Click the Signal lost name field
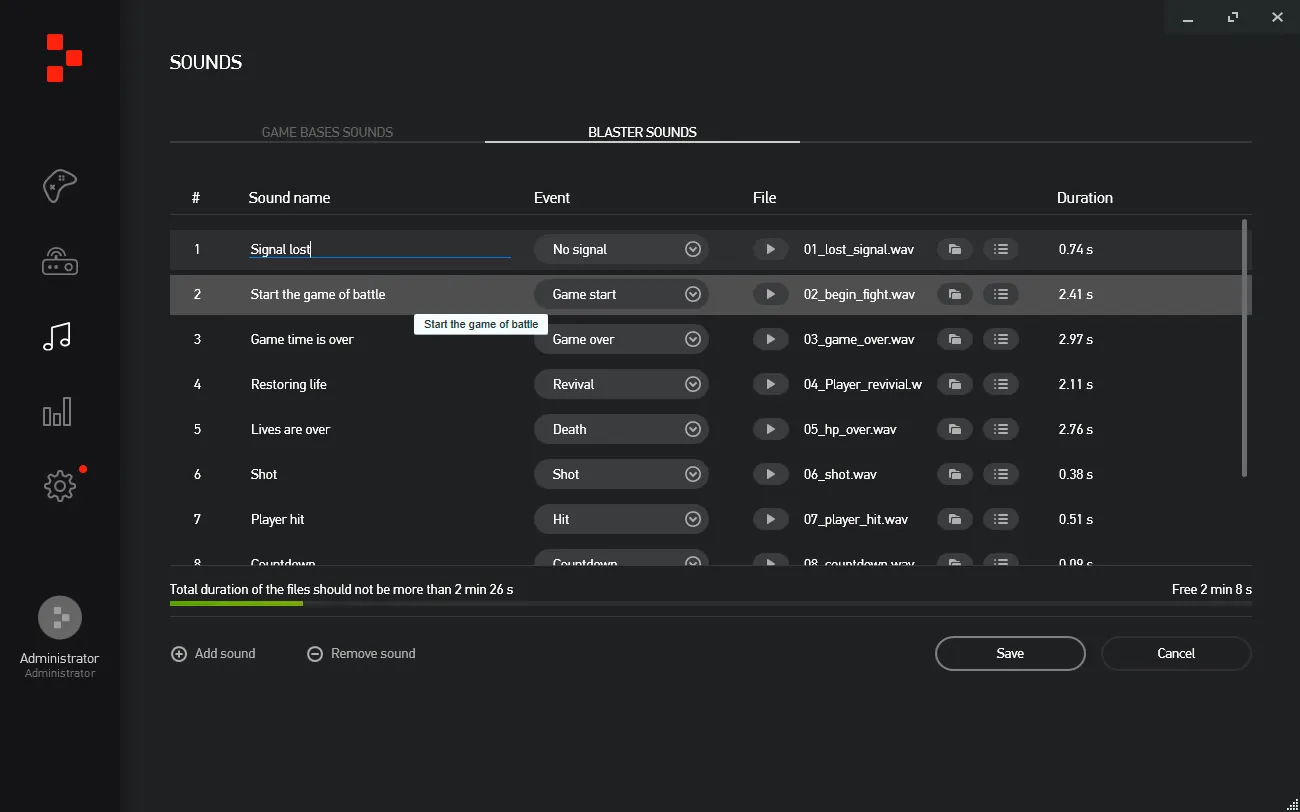Screen dimensions: 1300x812 (380, 249)
